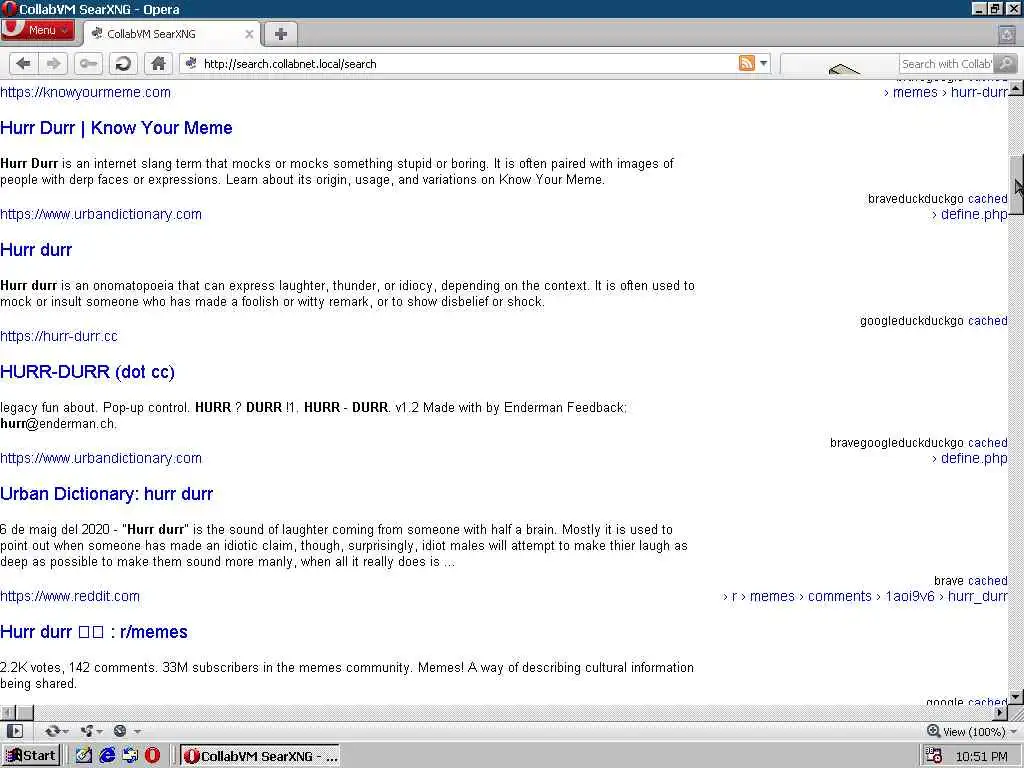
Task: Open the https://knowyourmeme.com URL link
Action: tap(86, 92)
